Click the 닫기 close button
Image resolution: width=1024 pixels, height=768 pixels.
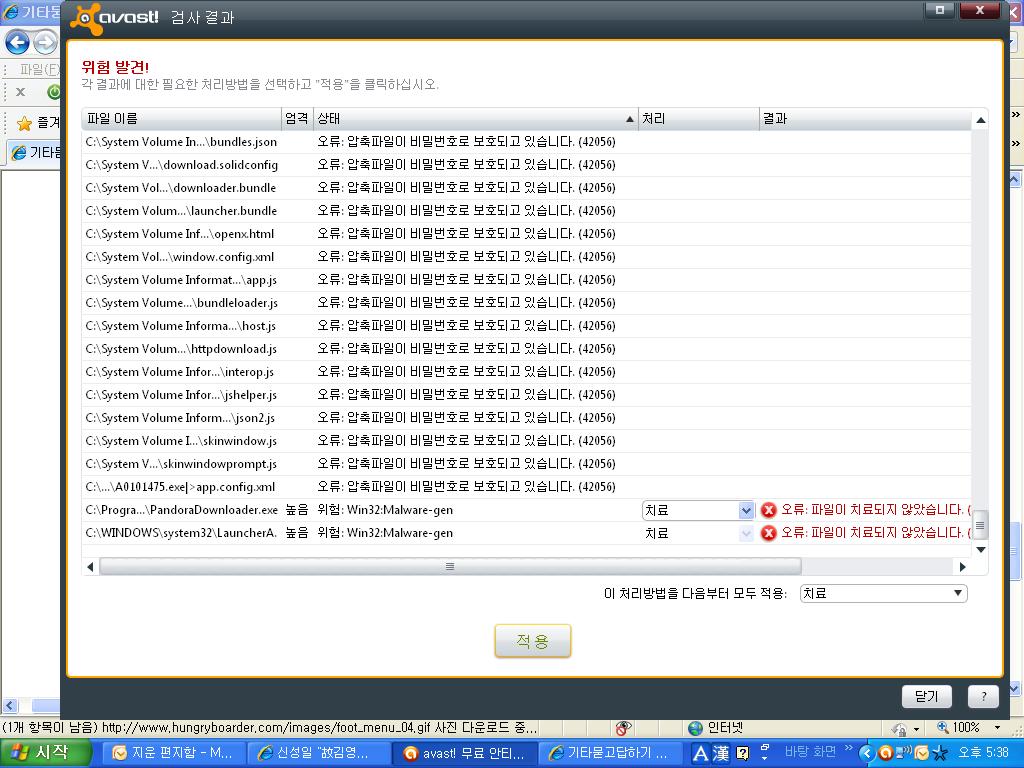pyautogui.click(x=926, y=697)
